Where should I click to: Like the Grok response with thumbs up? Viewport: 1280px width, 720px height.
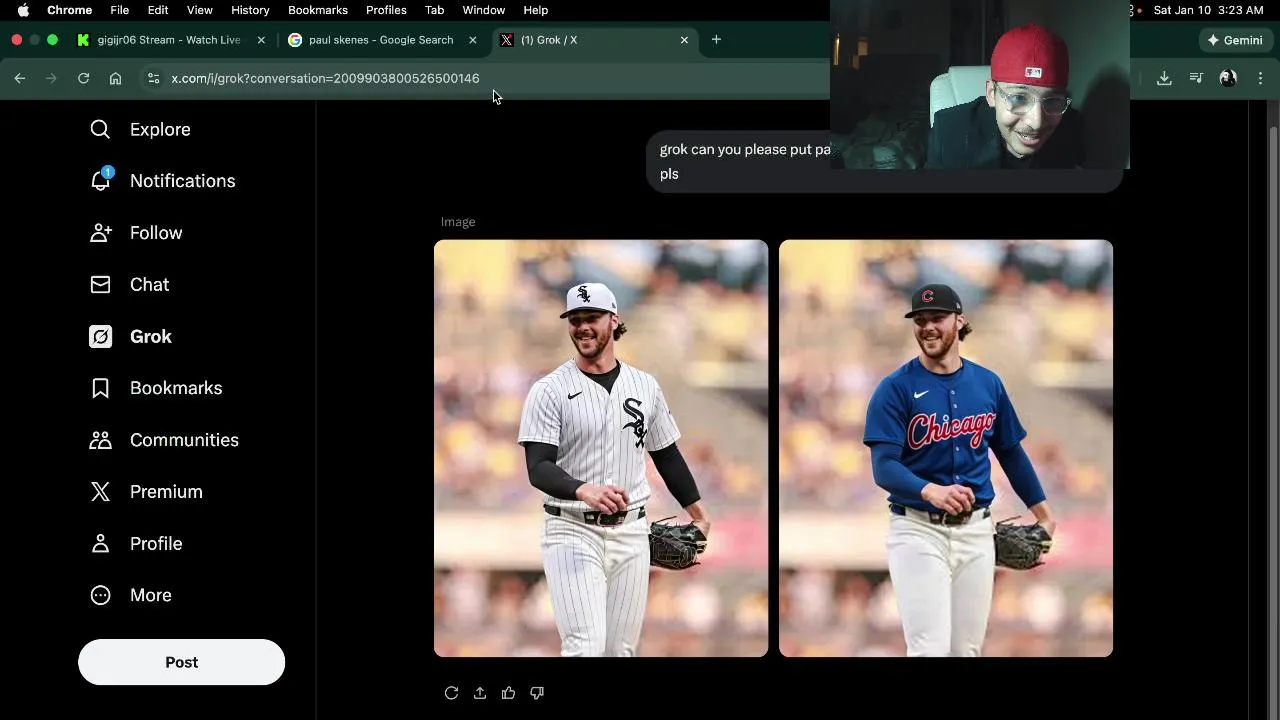508,693
